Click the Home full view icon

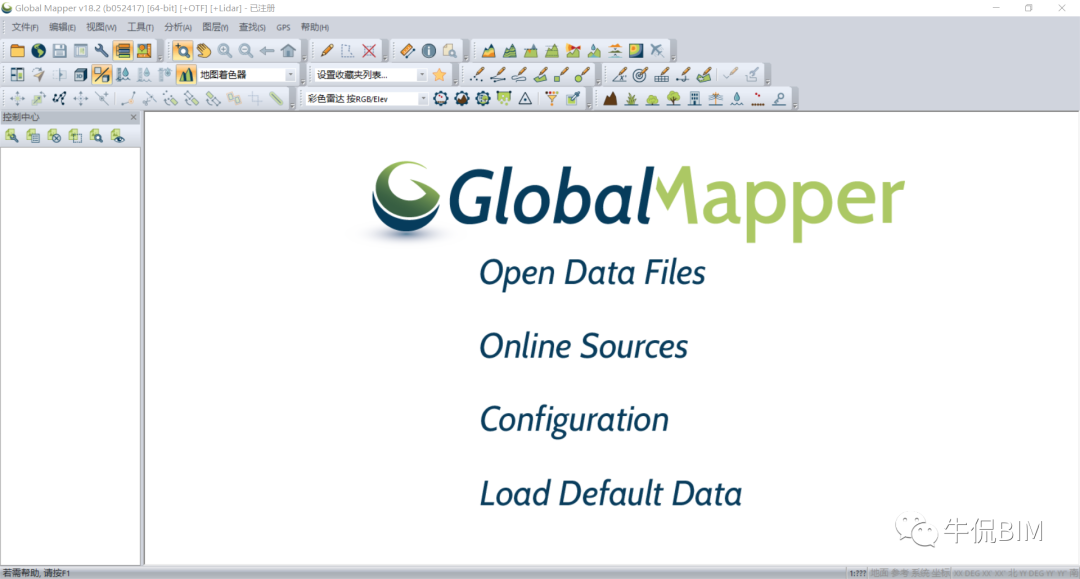click(x=288, y=51)
